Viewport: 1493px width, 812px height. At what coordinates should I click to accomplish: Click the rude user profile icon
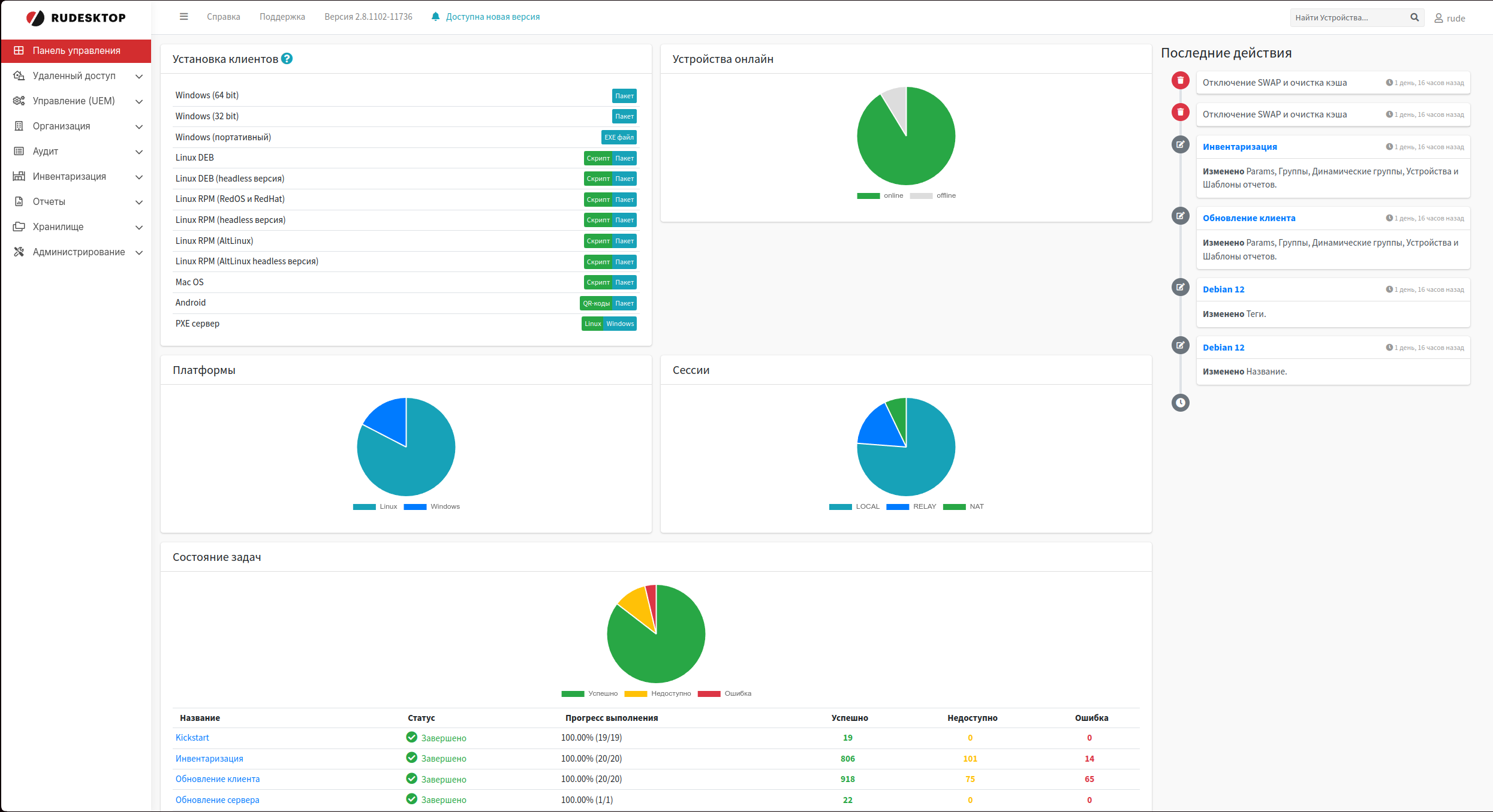coord(1438,18)
